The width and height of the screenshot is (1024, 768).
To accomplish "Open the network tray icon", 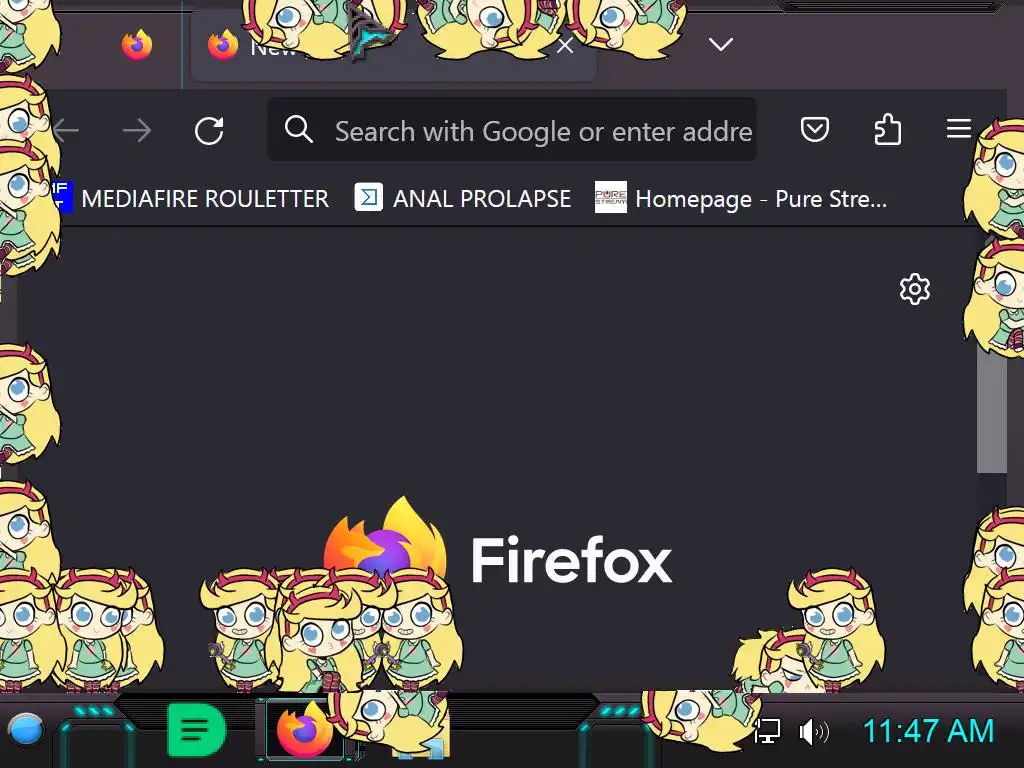I will [767, 731].
